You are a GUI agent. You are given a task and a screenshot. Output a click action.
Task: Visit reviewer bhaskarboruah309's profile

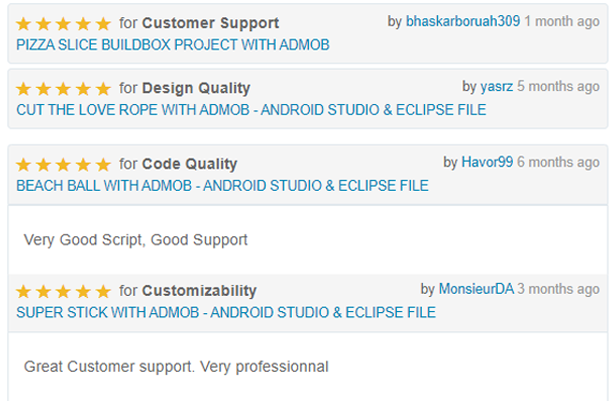462,22
